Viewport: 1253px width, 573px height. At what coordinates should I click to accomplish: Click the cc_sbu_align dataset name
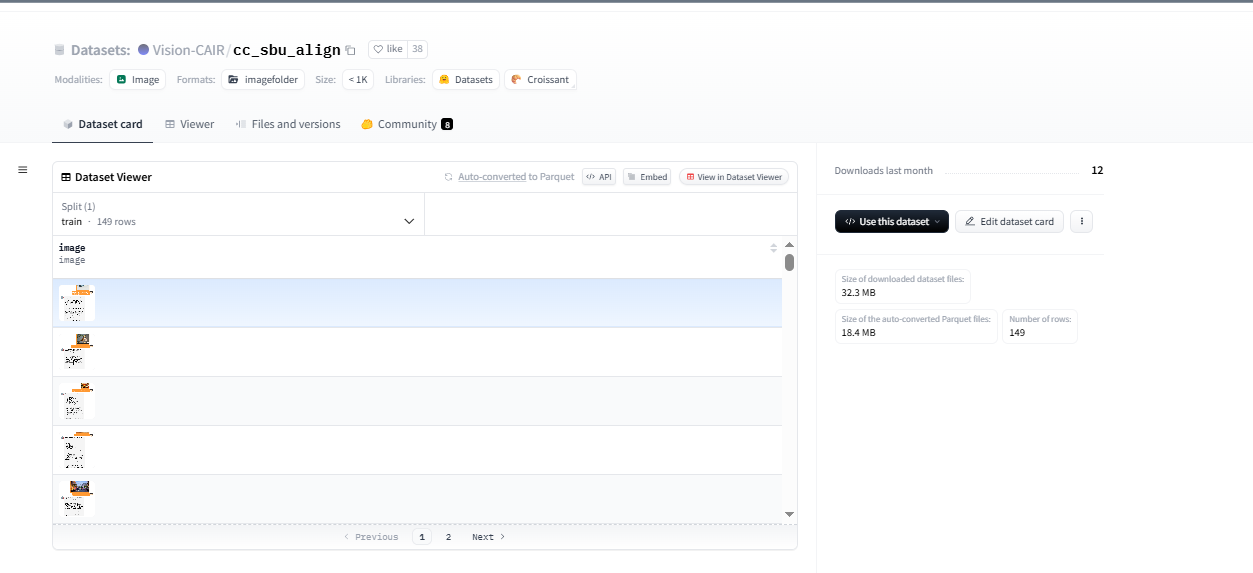tap(287, 50)
